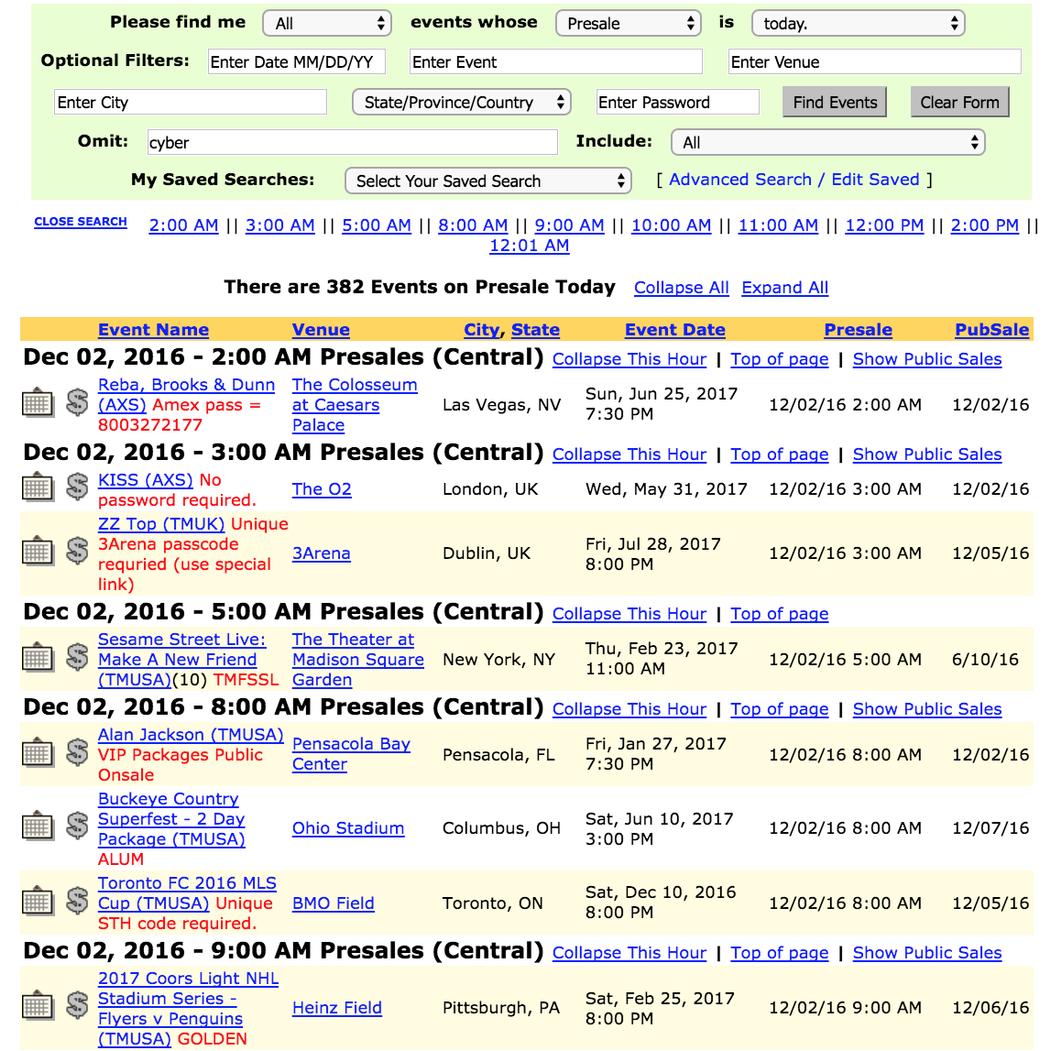Sort by City column header
Screen dimensions: 1050x1051
point(482,330)
